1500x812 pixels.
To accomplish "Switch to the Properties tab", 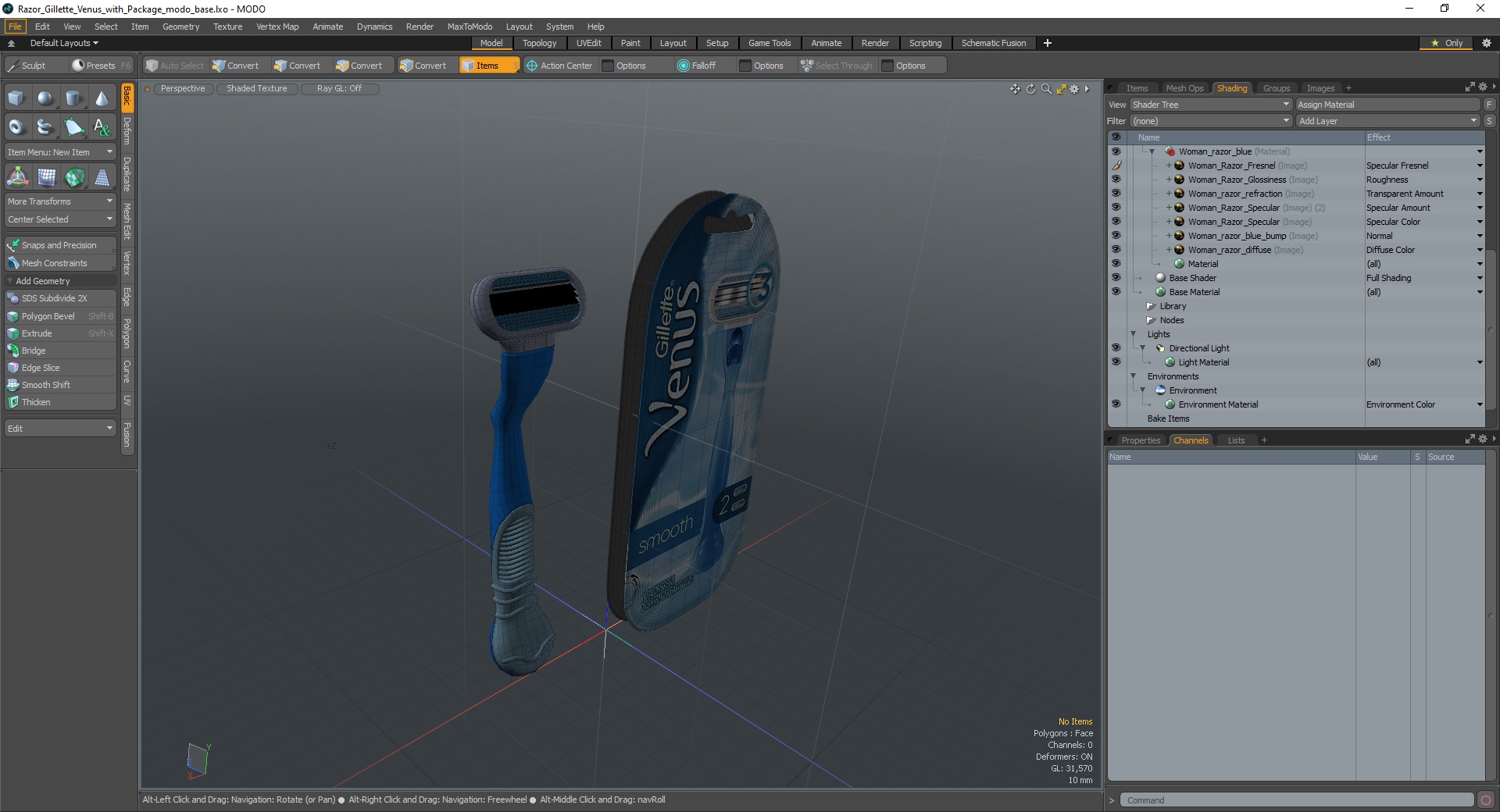I will pos(1141,440).
